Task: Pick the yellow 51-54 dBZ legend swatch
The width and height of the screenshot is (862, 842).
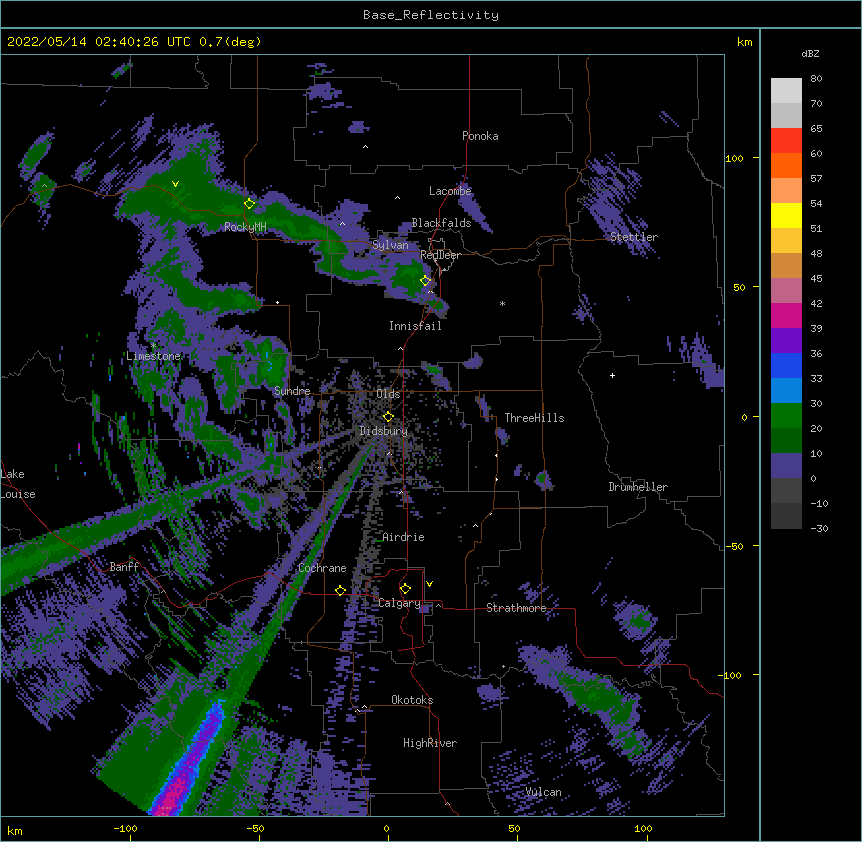Action: 786,215
